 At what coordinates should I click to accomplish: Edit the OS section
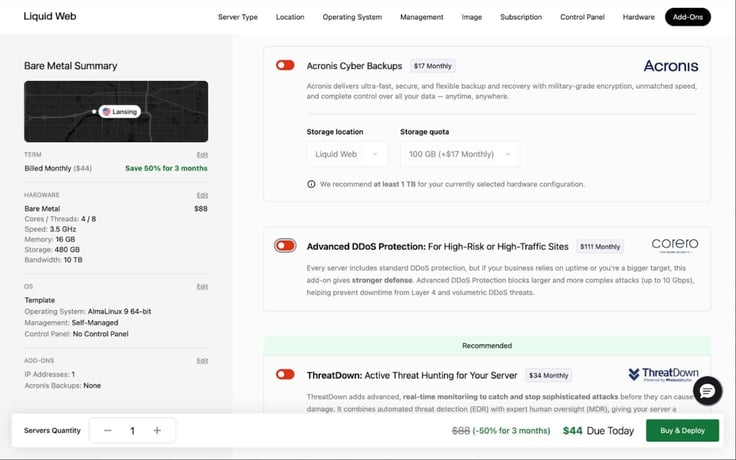click(202, 286)
